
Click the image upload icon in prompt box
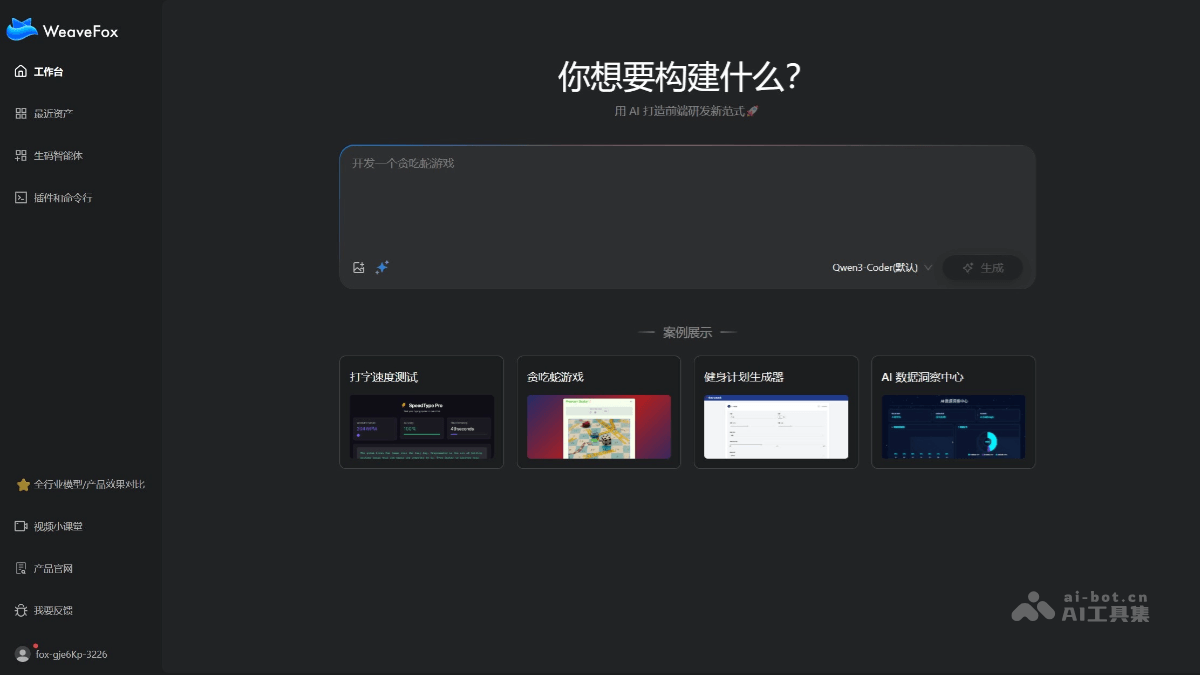[359, 267]
